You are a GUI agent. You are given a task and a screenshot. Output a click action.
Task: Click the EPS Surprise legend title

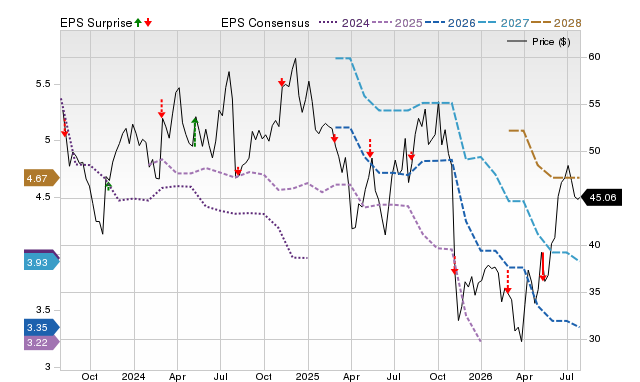coord(96,23)
